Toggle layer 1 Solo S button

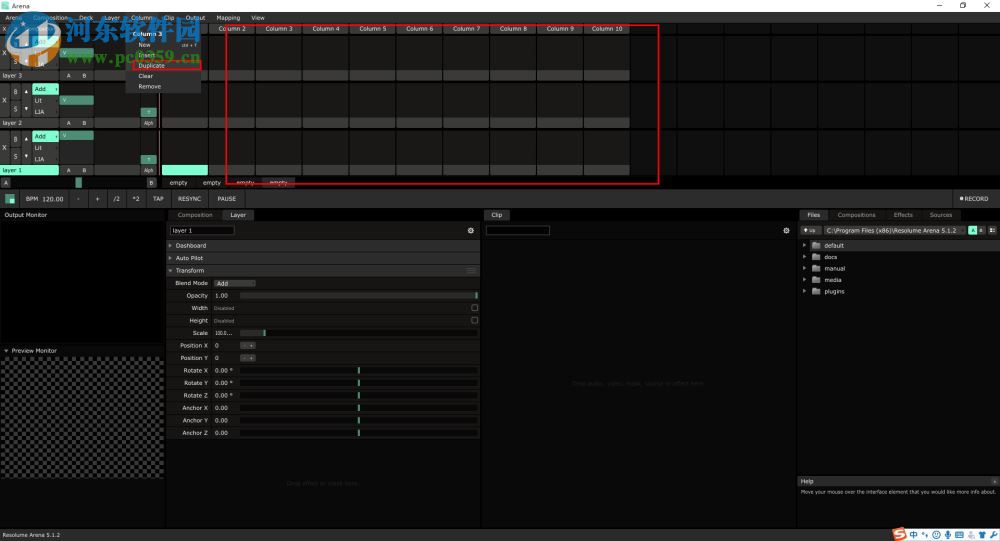[x=16, y=156]
